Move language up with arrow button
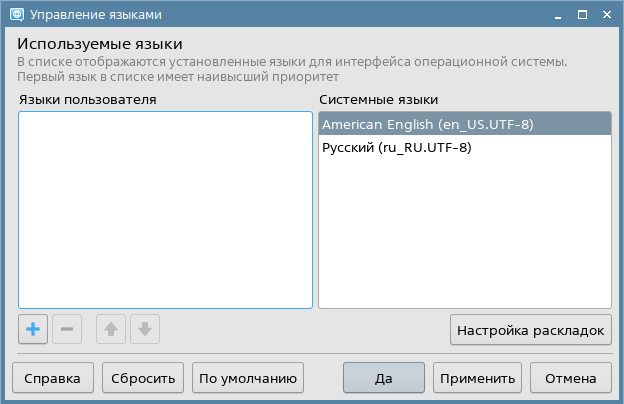Viewport: 624px width, 404px height. click(x=111, y=329)
